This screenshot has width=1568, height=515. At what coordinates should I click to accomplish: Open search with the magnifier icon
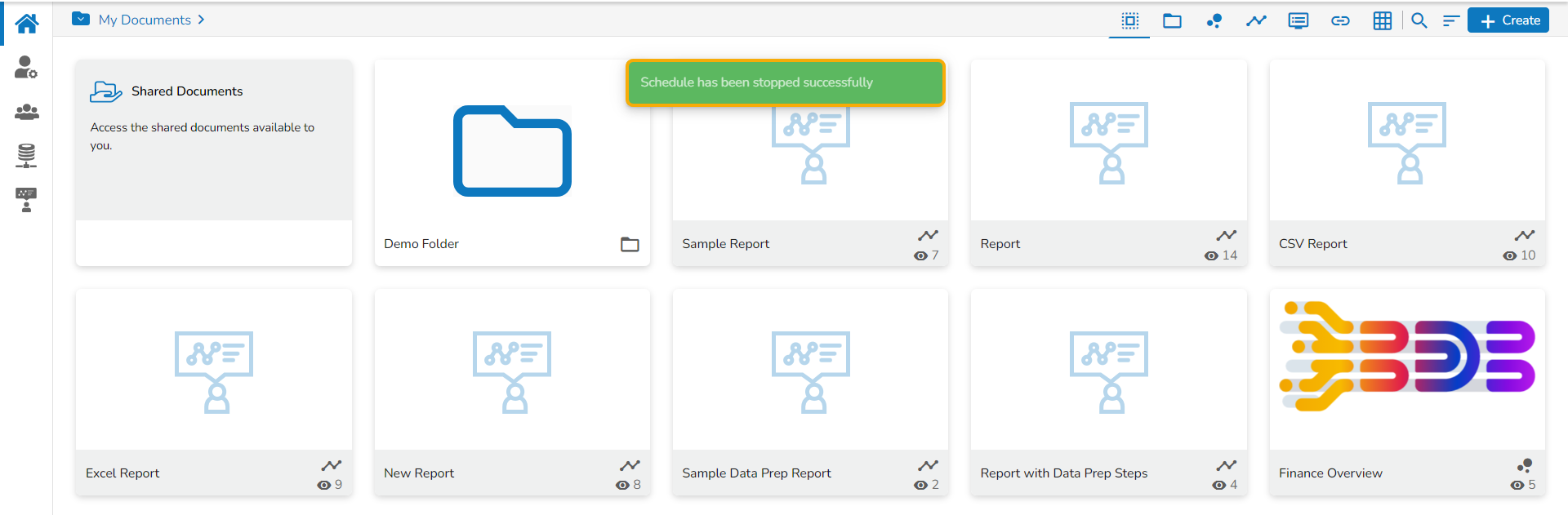1419,20
